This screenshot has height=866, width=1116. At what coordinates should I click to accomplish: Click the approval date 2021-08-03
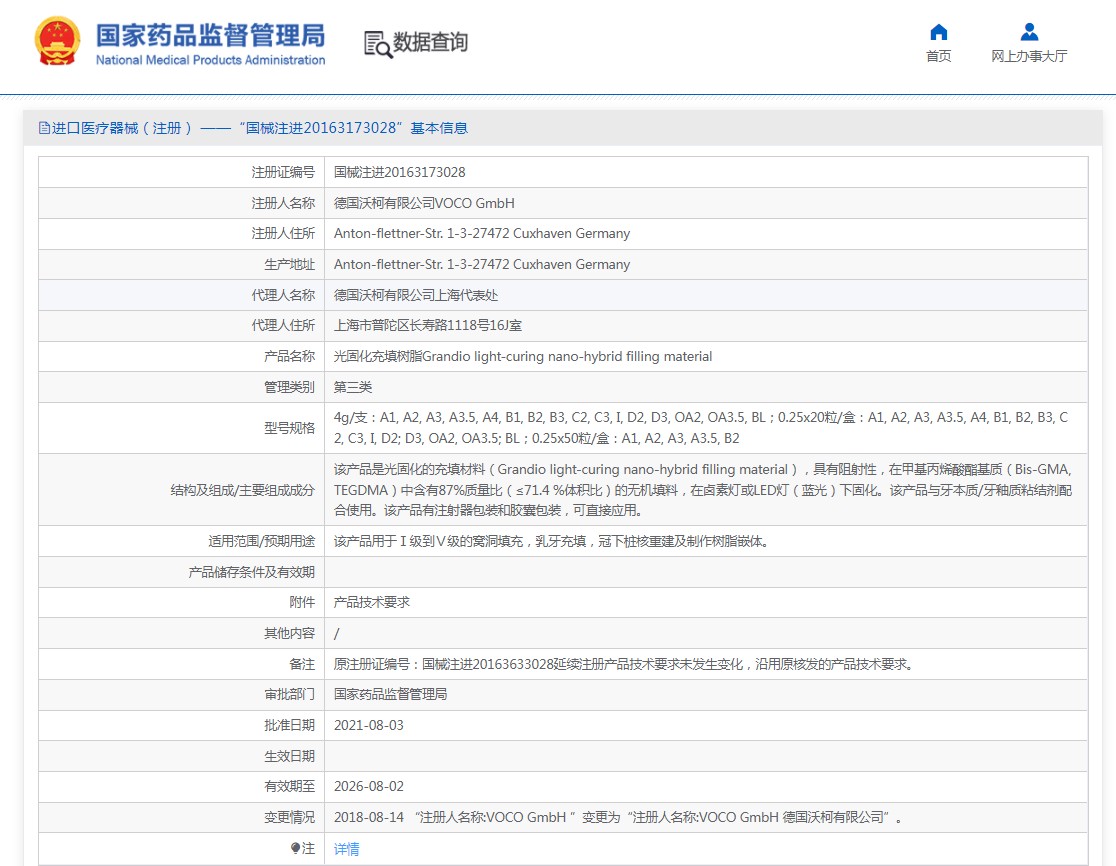[368, 725]
